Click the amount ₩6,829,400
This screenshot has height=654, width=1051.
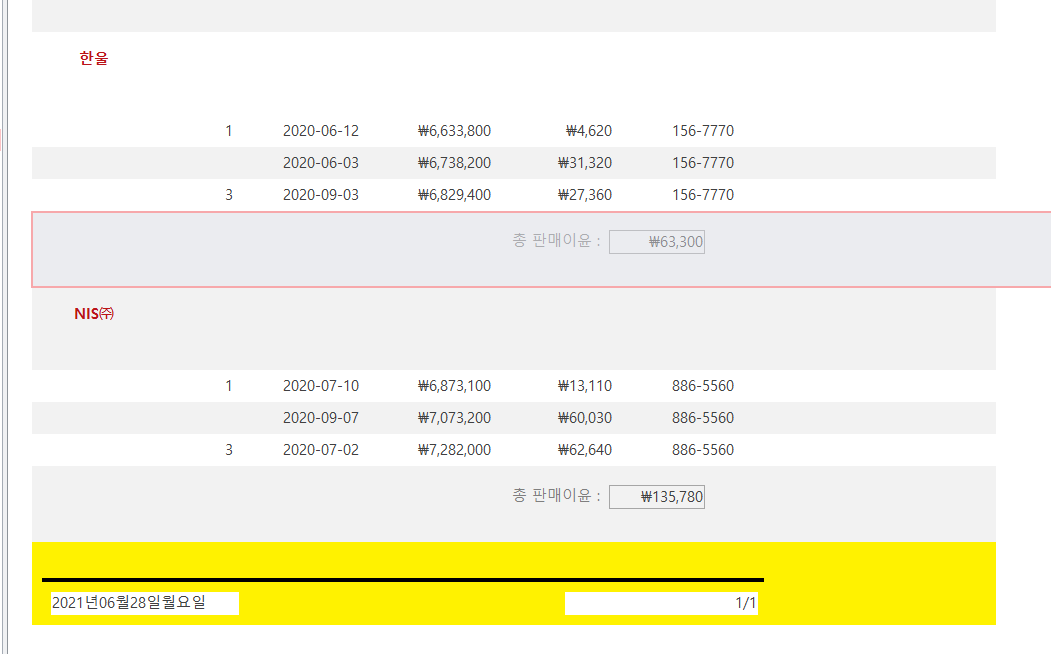[x=454, y=195]
